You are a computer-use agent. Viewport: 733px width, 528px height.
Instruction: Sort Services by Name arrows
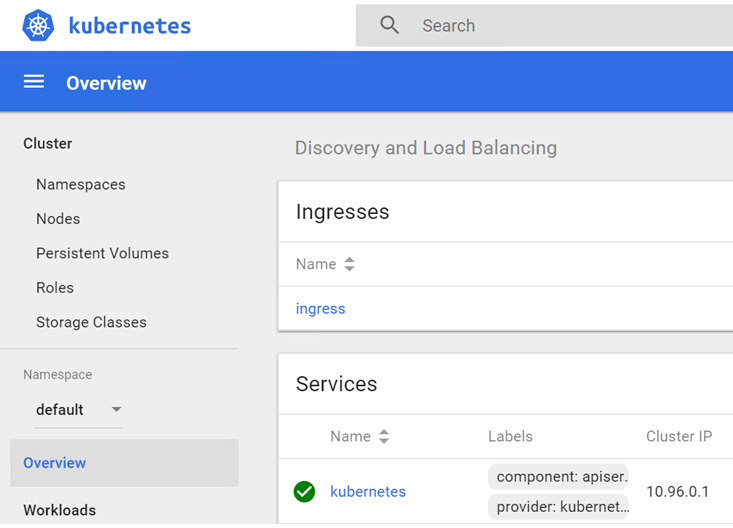tap(384, 436)
